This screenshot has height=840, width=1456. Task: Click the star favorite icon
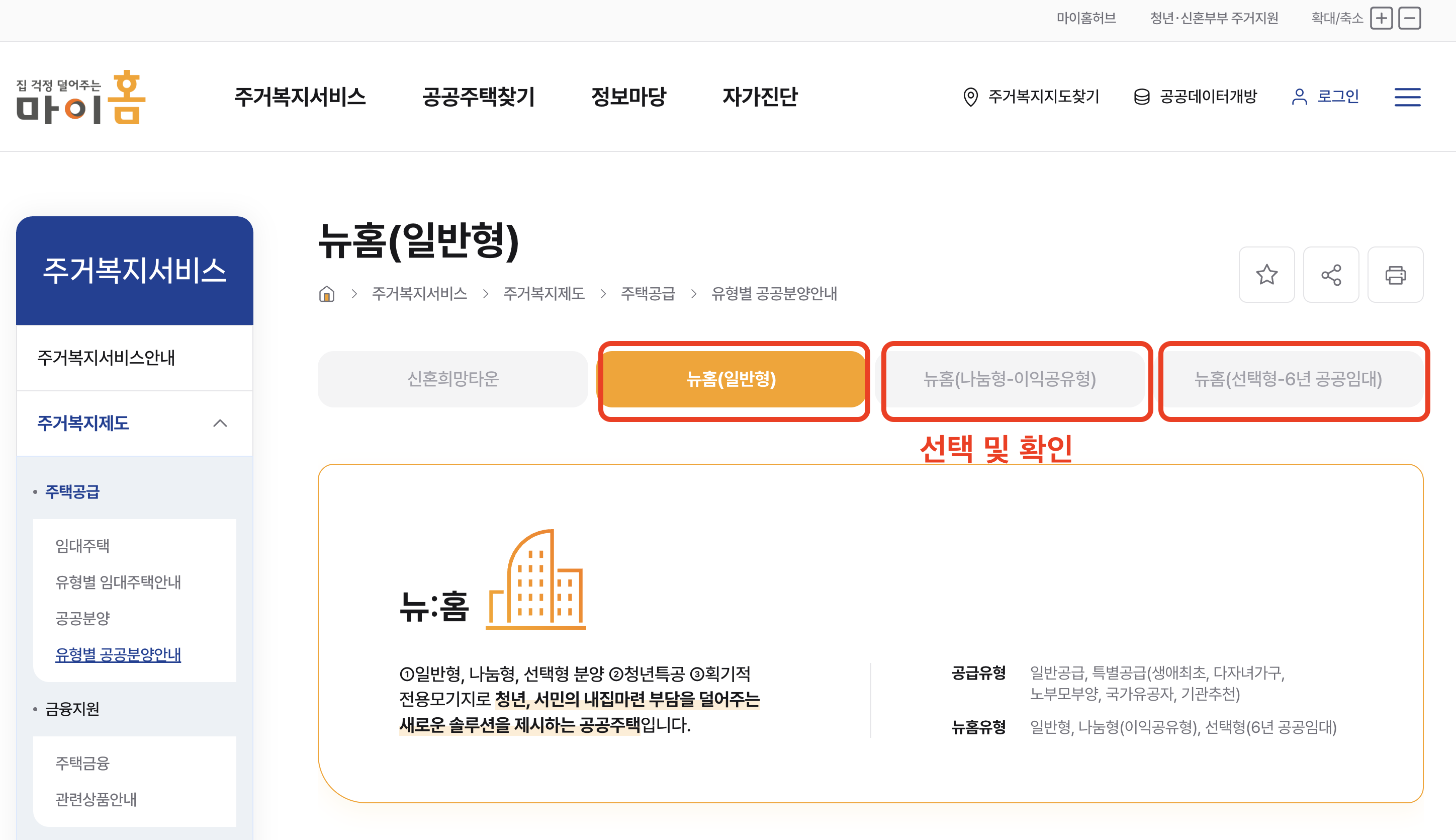tap(1266, 275)
